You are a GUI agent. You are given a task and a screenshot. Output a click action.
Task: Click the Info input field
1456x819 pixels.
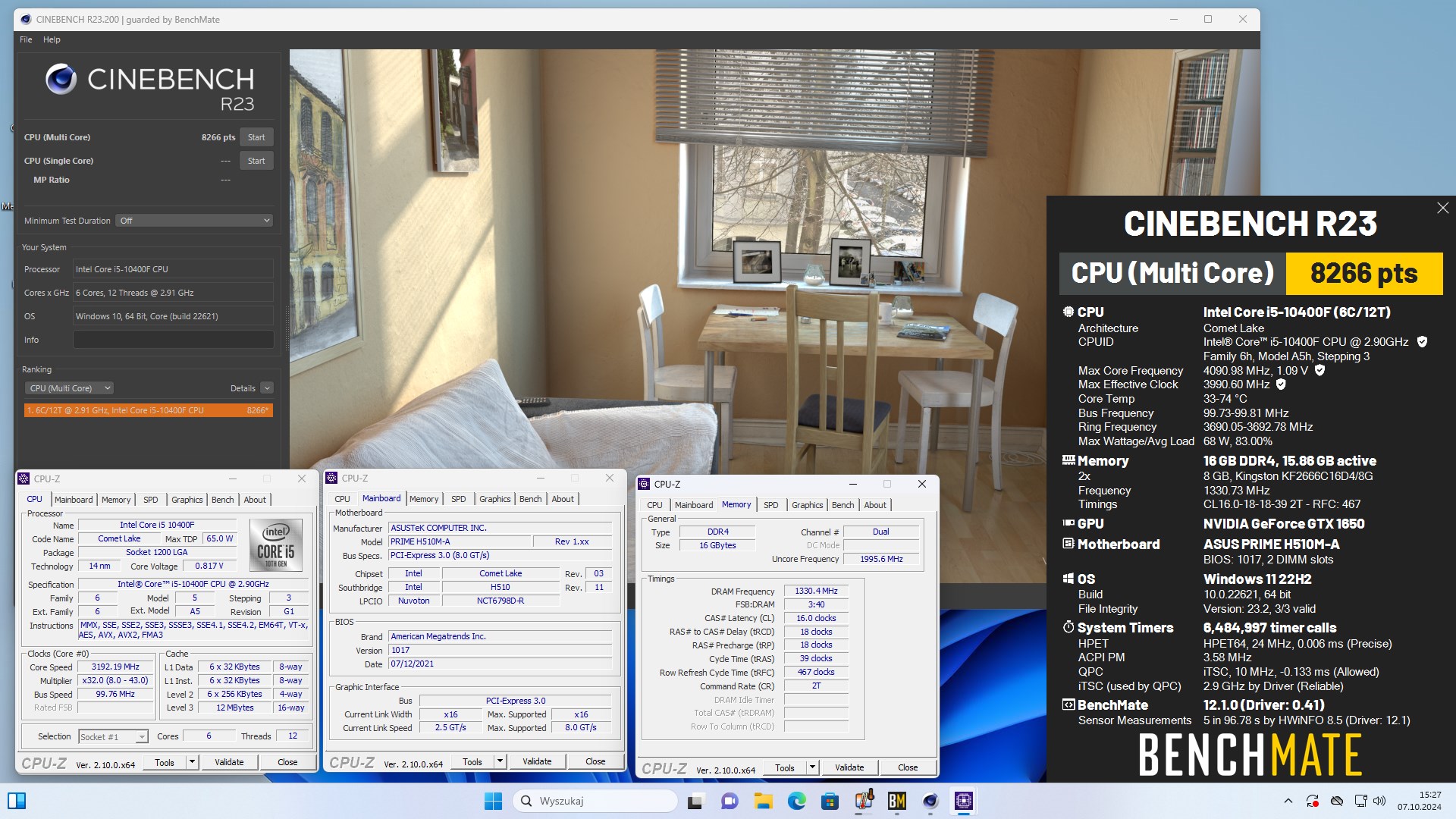(174, 340)
